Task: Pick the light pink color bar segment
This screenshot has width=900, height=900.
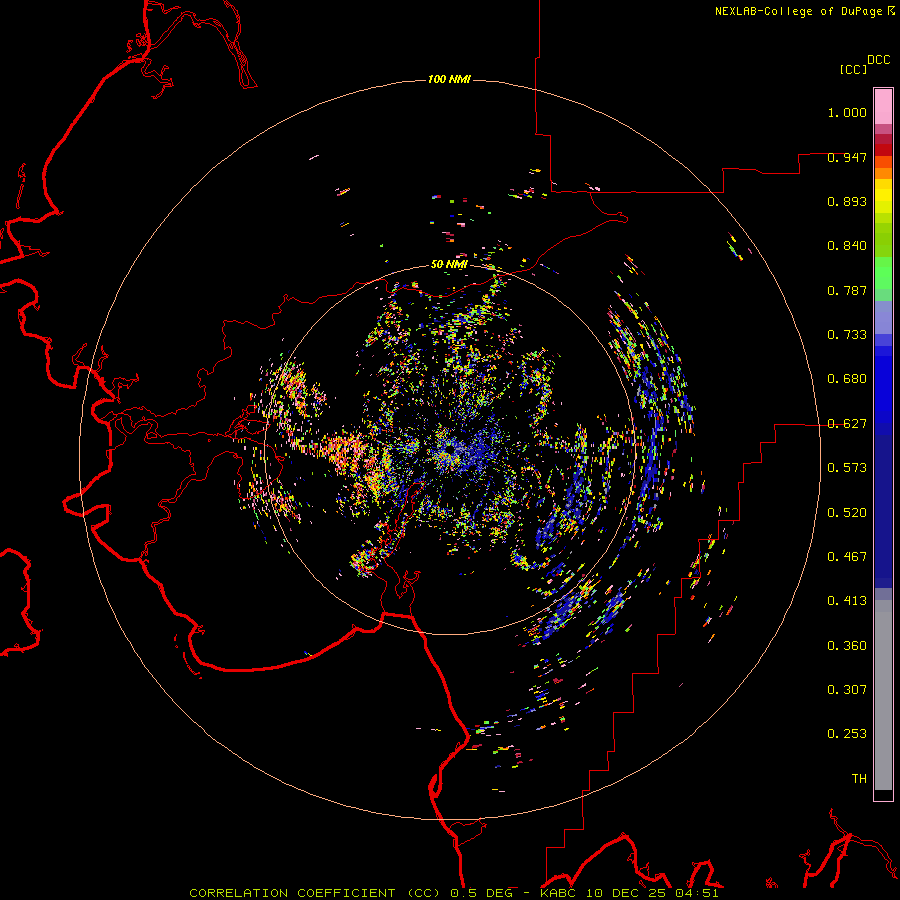Action: [x=883, y=107]
